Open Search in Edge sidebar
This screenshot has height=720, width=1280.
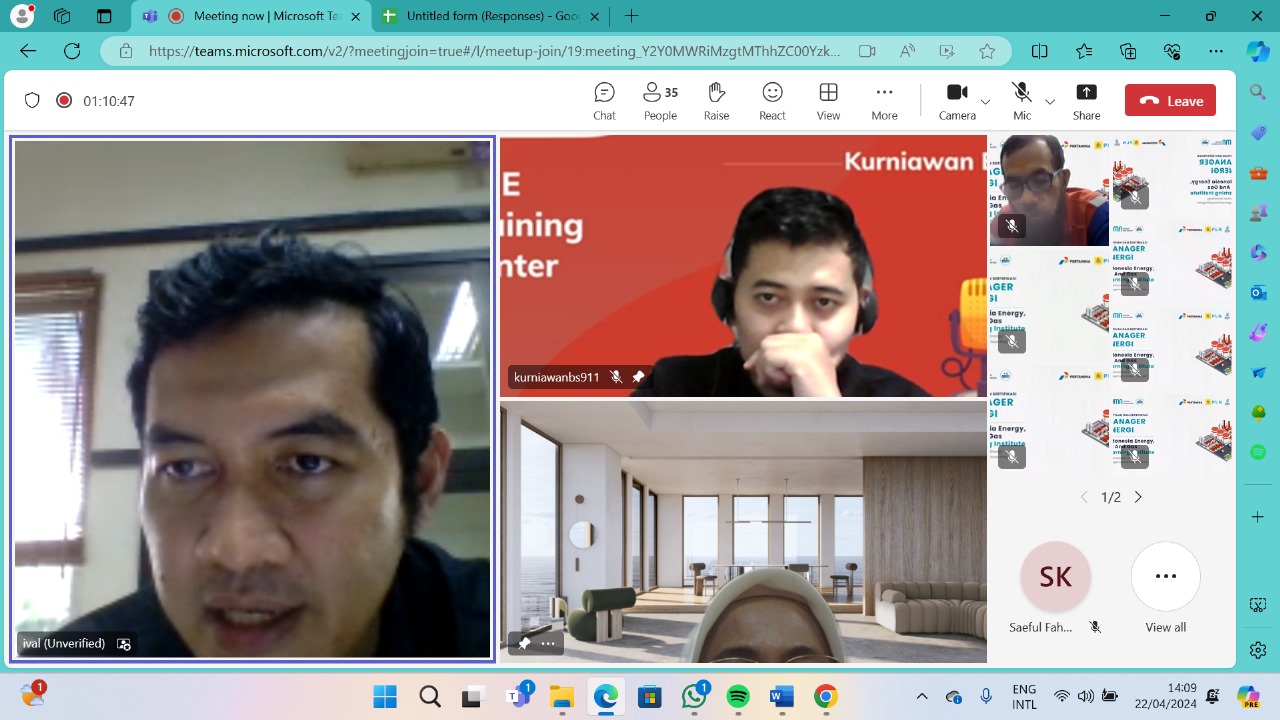pos(1258,92)
